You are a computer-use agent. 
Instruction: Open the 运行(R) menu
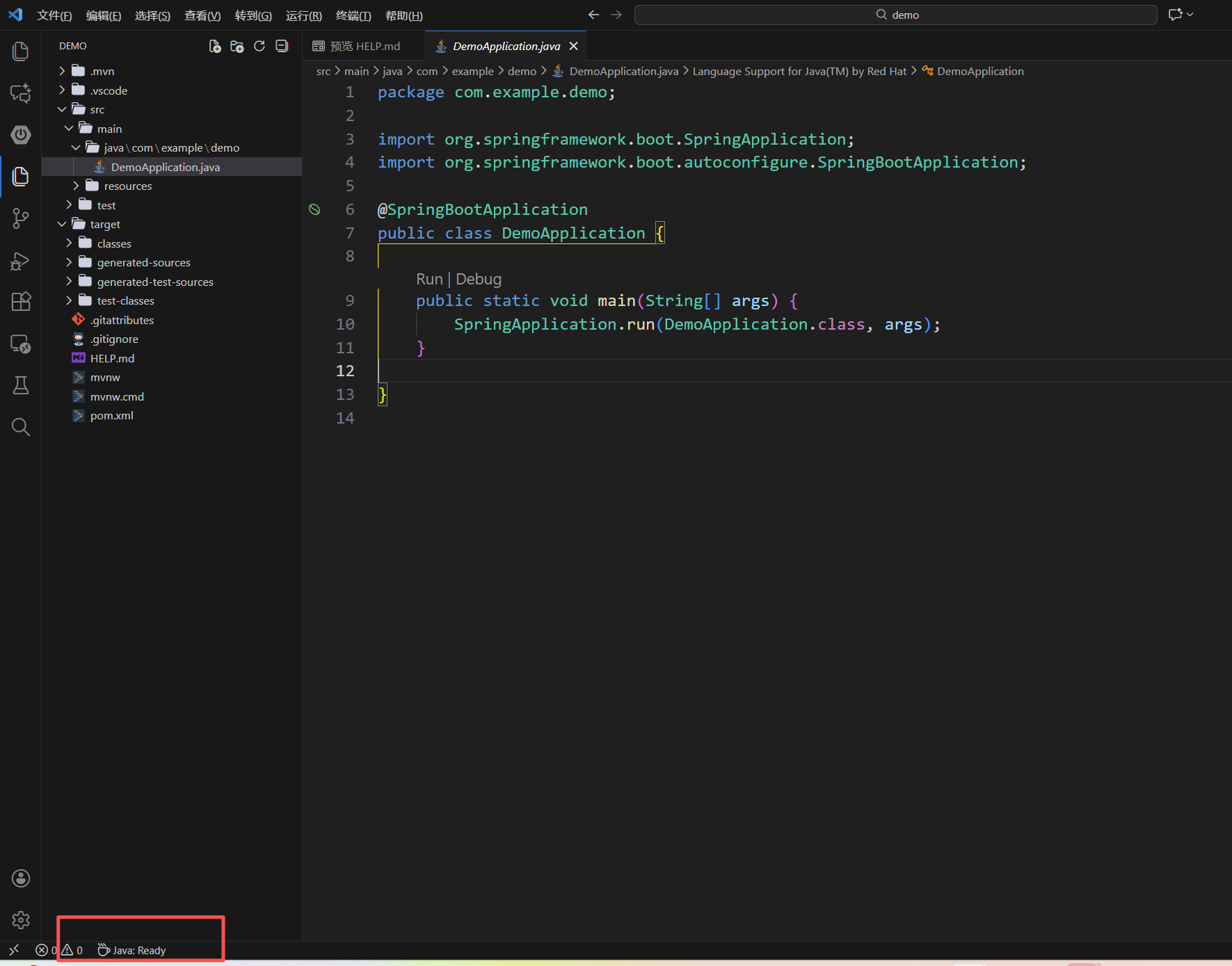[x=303, y=15]
